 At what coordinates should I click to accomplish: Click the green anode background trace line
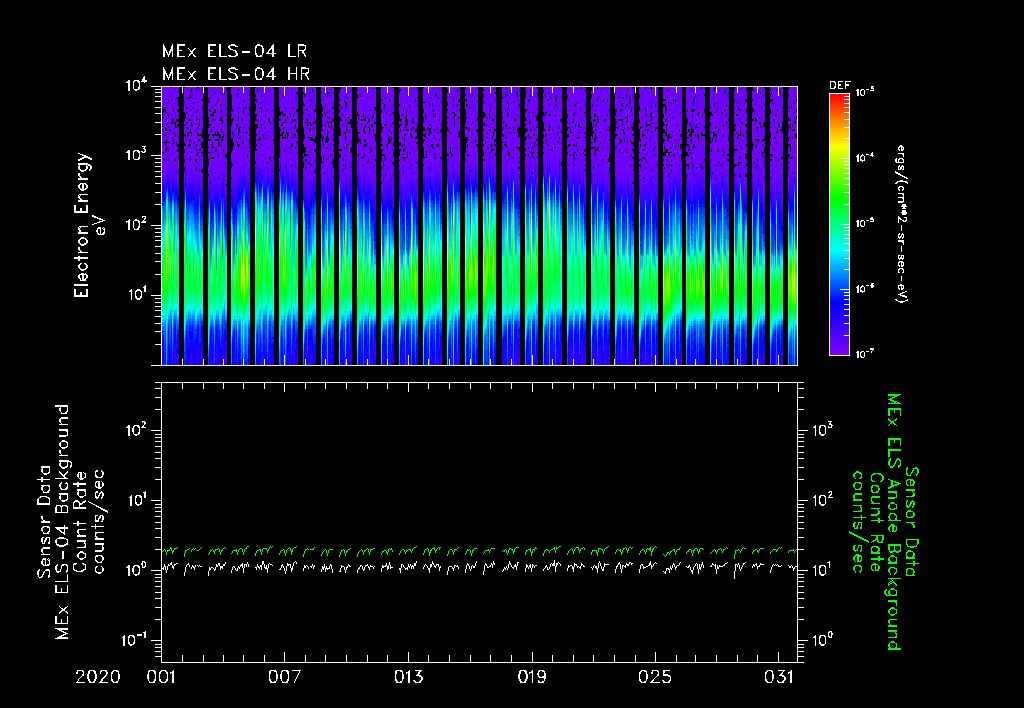coord(479,551)
